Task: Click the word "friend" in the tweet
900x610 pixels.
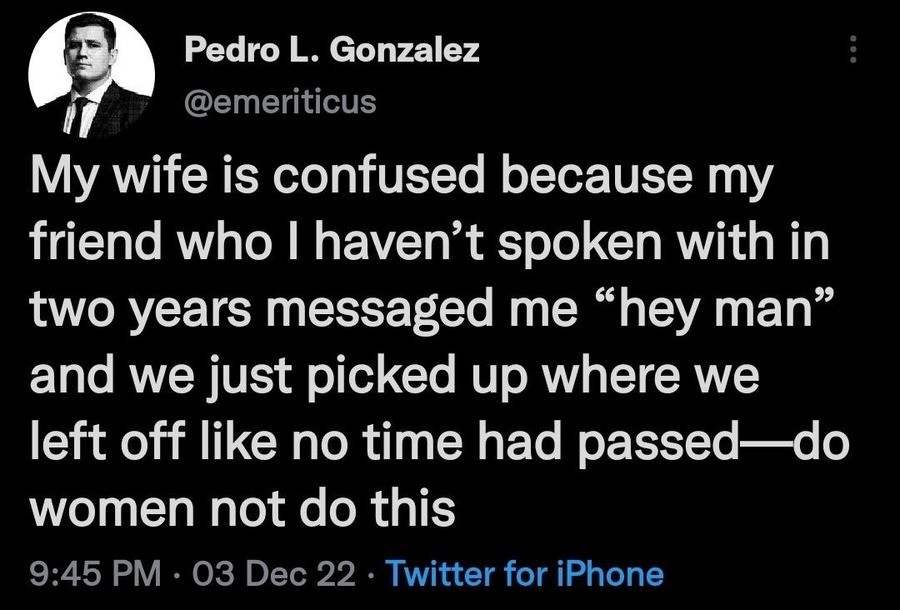Action: pos(95,243)
